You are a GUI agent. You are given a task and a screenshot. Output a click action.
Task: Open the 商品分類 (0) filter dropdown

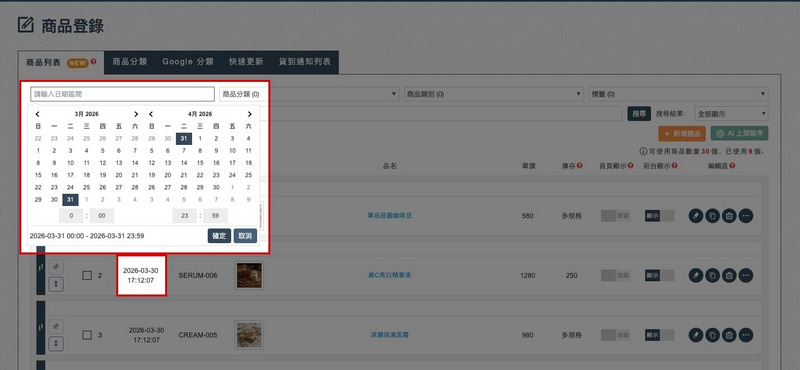(x=309, y=94)
